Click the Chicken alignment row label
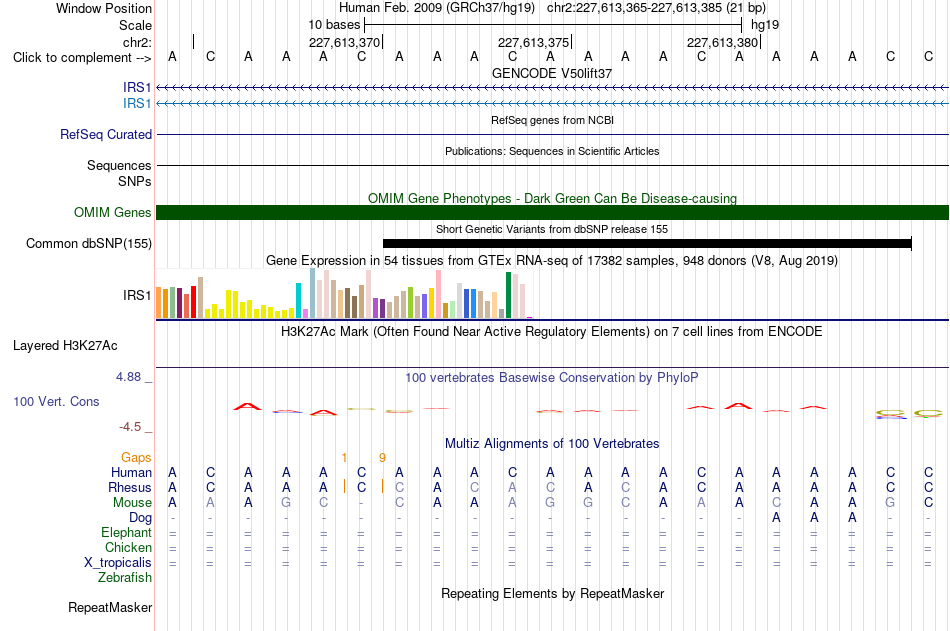Screen dimensions: 950x631 [x=128, y=547]
